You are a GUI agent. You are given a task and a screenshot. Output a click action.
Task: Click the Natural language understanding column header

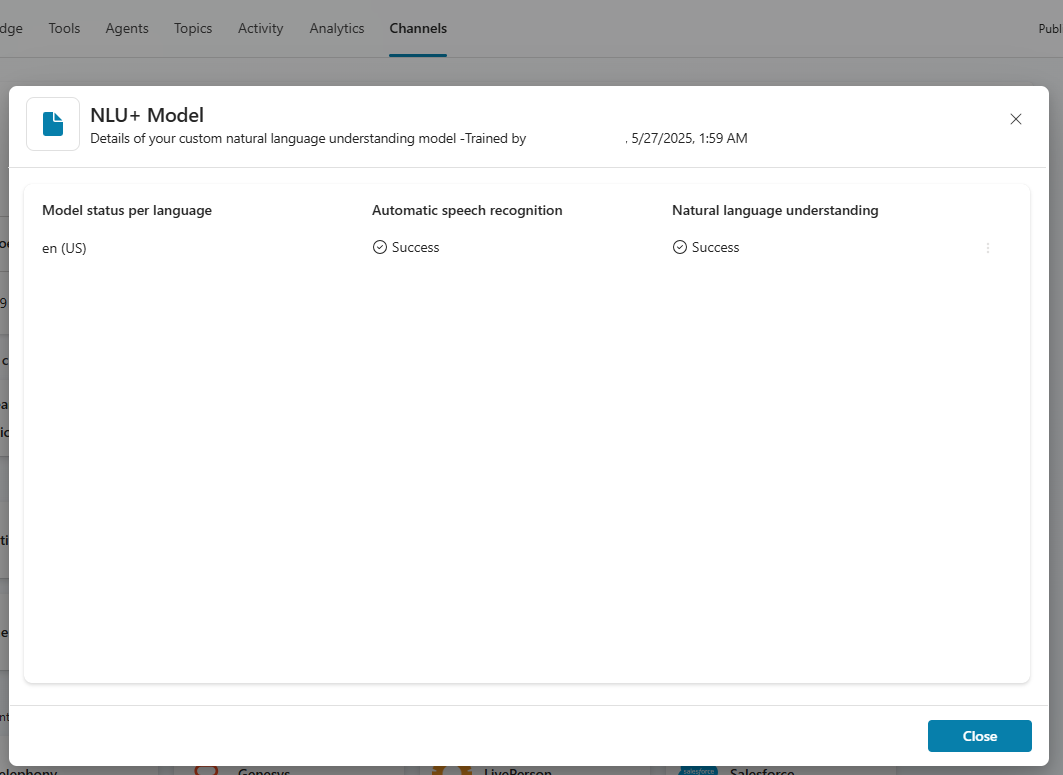click(x=775, y=210)
